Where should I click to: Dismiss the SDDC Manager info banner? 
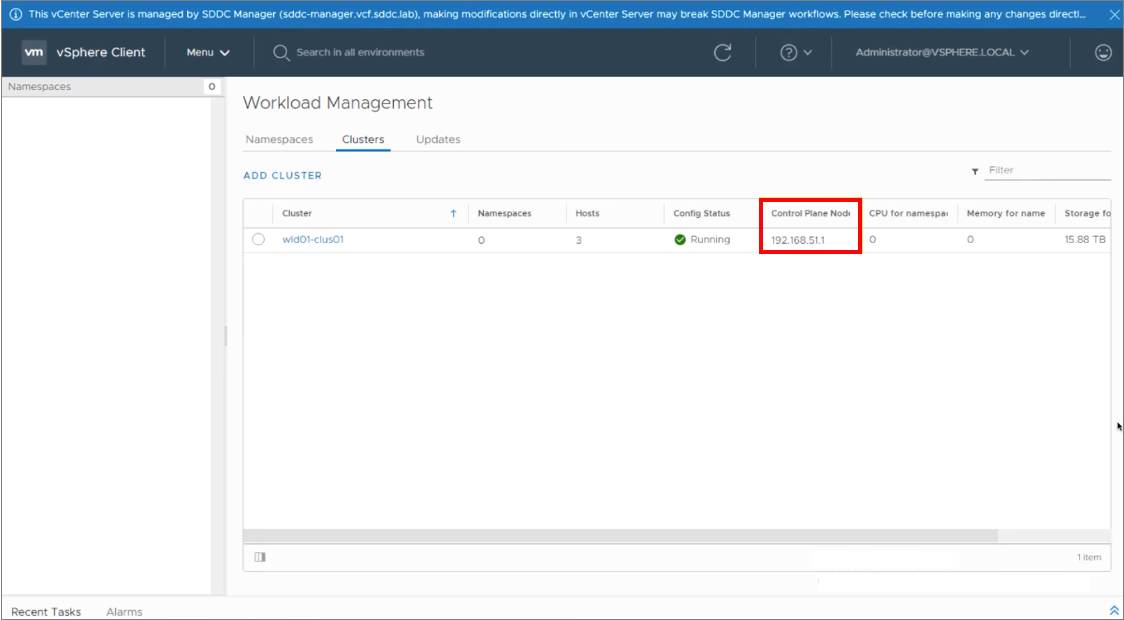[1114, 14]
